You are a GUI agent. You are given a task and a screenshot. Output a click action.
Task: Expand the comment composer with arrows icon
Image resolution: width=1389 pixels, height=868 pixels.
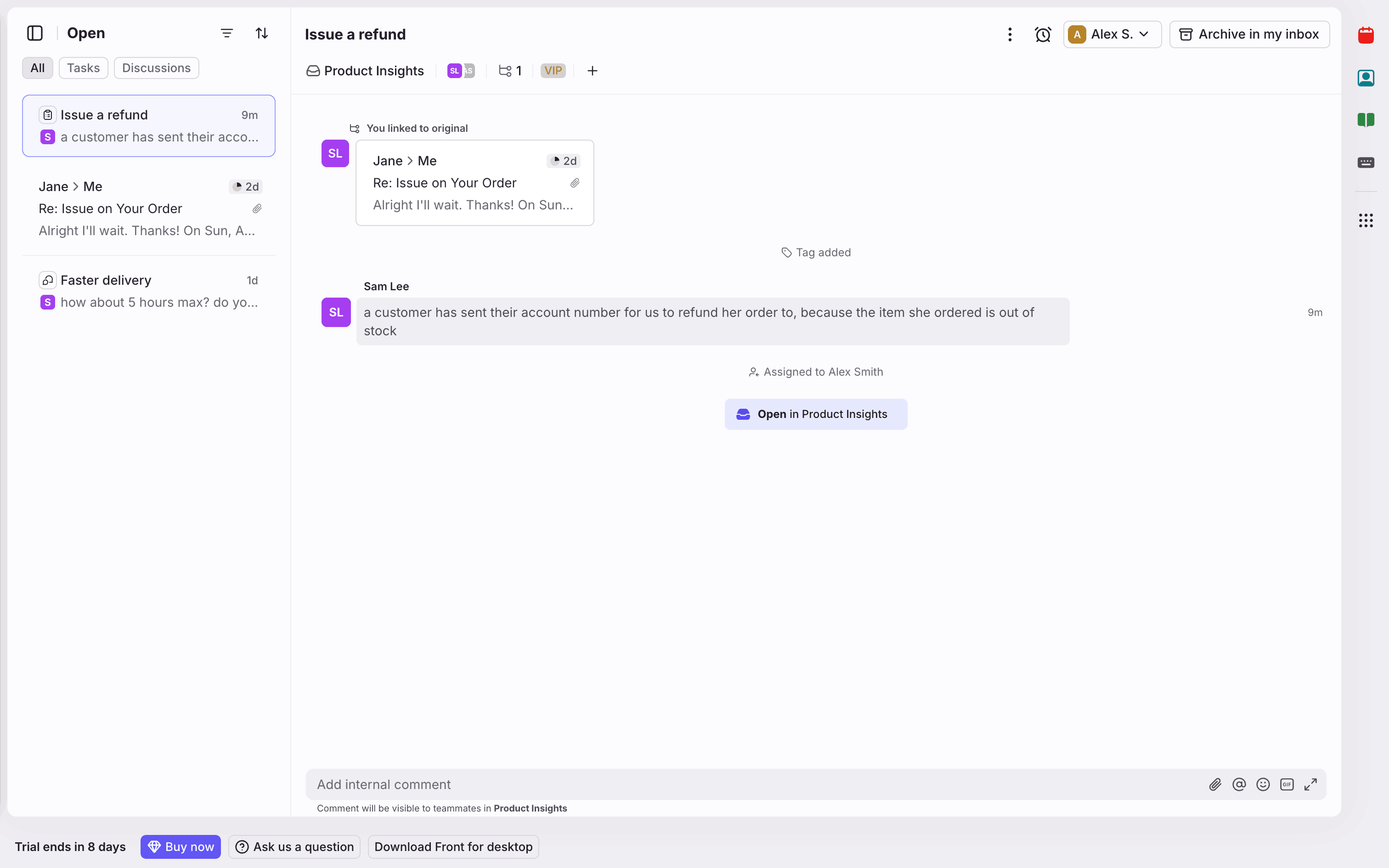point(1310,784)
